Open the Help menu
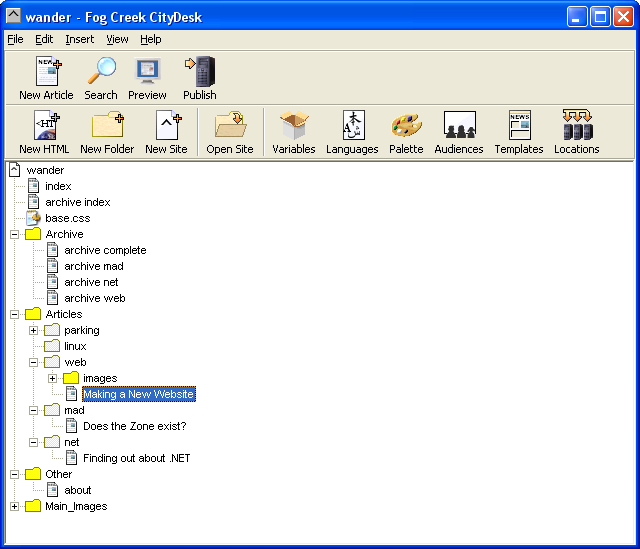Viewport: 640px width, 549px height. point(151,39)
